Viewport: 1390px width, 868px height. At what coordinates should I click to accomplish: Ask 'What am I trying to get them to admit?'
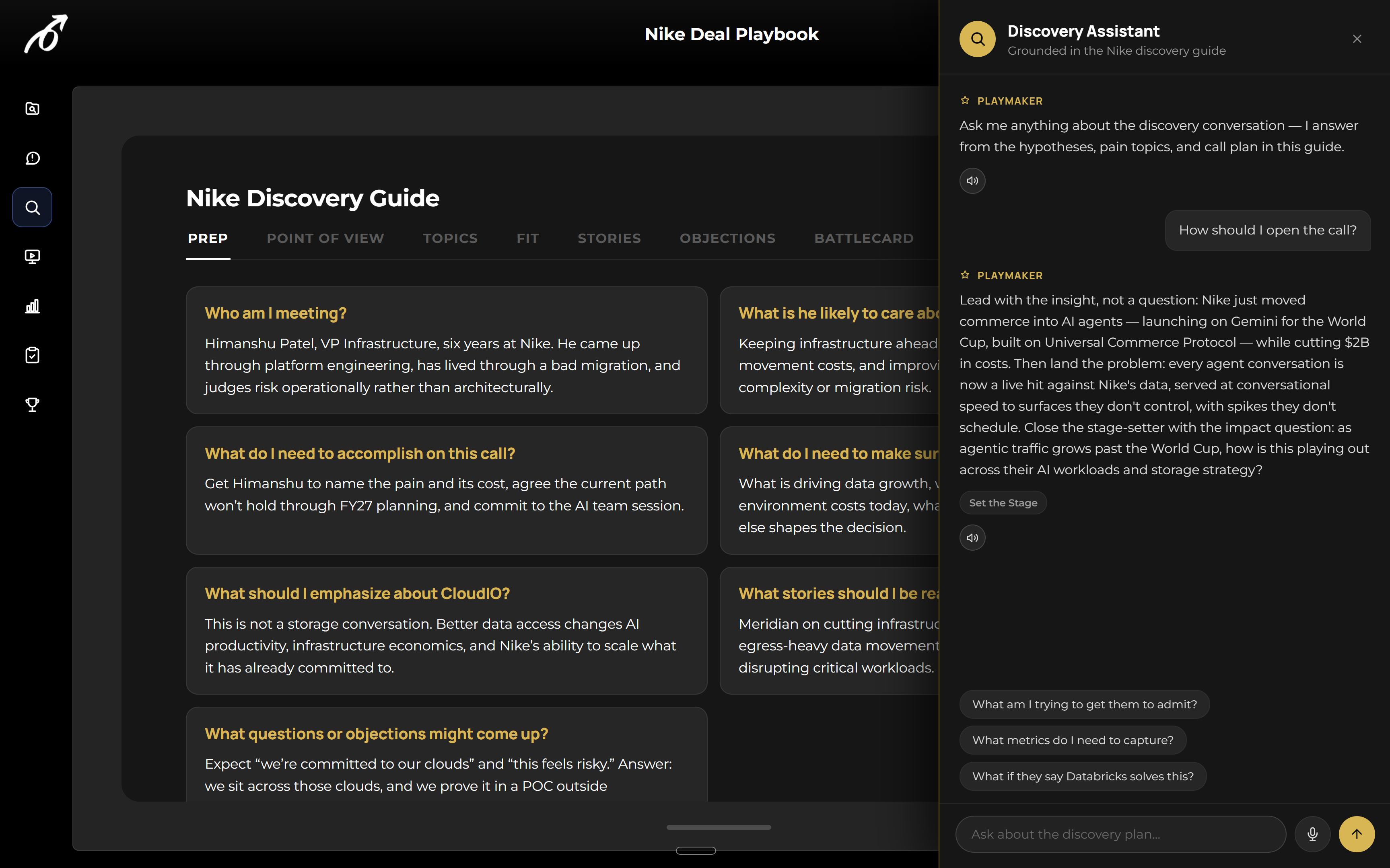(x=1085, y=704)
